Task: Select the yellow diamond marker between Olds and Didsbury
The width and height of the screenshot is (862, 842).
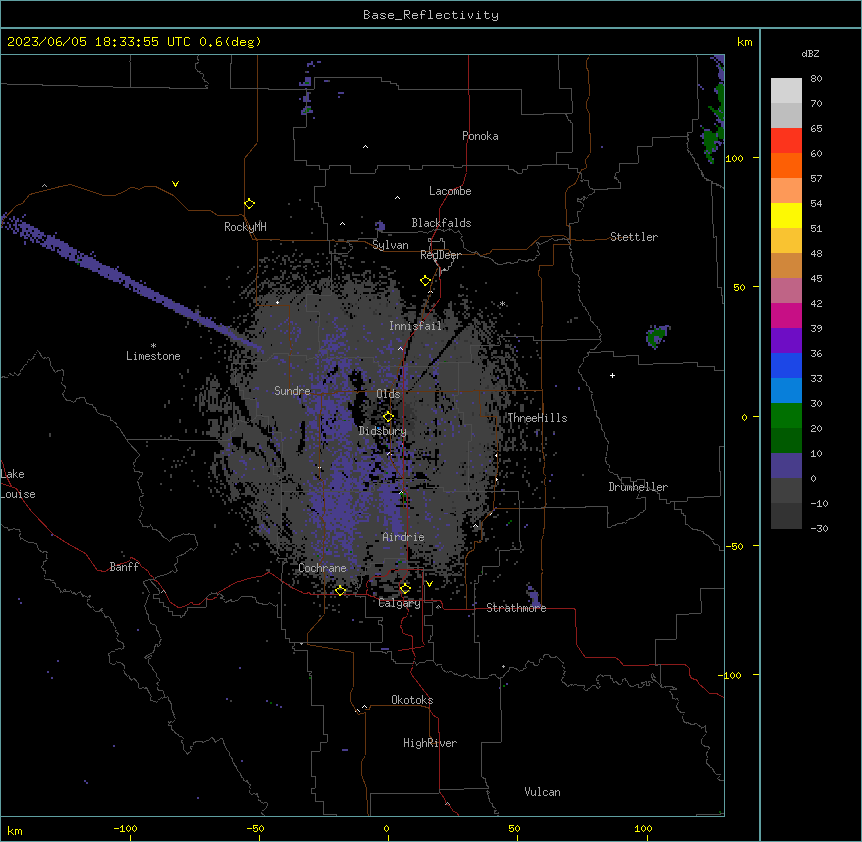Action: pyautogui.click(x=388, y=416)
